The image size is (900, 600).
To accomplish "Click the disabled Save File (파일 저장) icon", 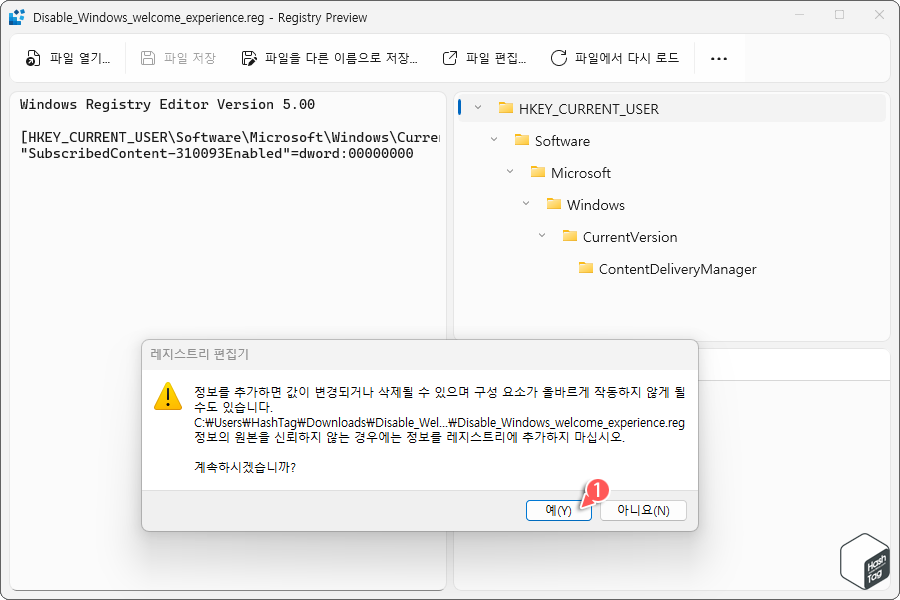I will click(x=148, y=58).
